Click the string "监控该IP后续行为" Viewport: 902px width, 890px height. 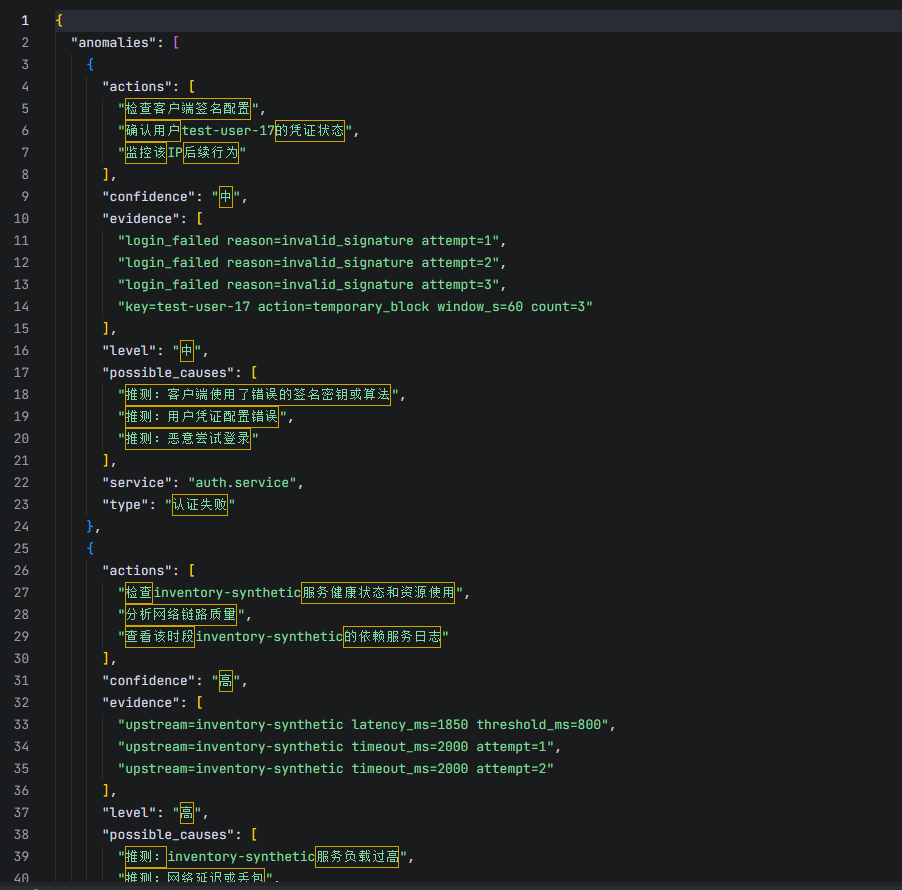click(182, 153)
